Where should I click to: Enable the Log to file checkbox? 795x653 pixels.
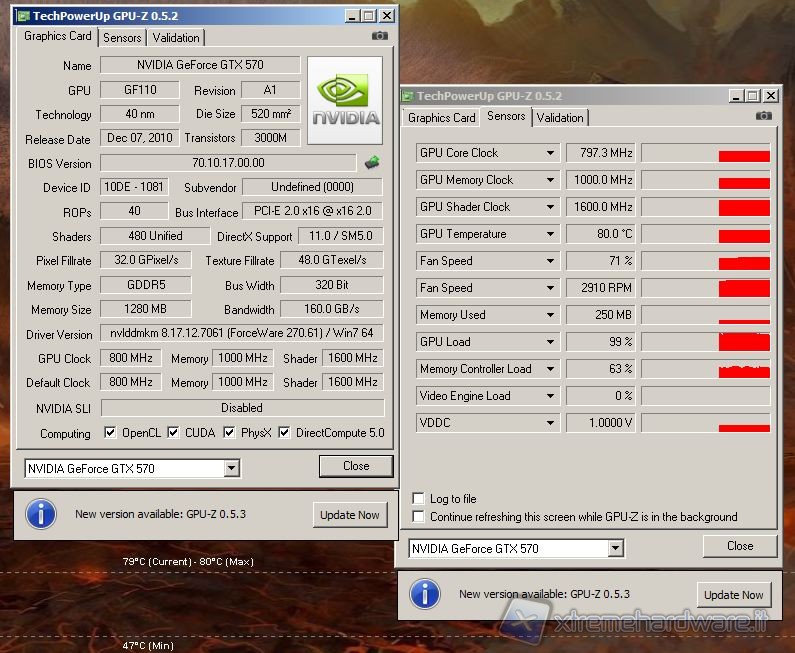[x=419, y=499]
